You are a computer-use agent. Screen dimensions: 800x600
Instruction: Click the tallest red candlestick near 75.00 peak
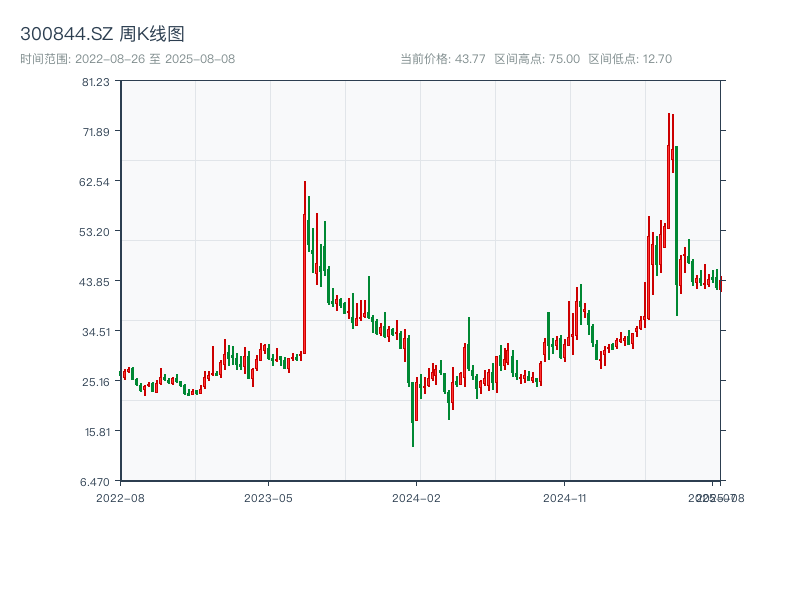pyautogui.click(x=668, y=173)
